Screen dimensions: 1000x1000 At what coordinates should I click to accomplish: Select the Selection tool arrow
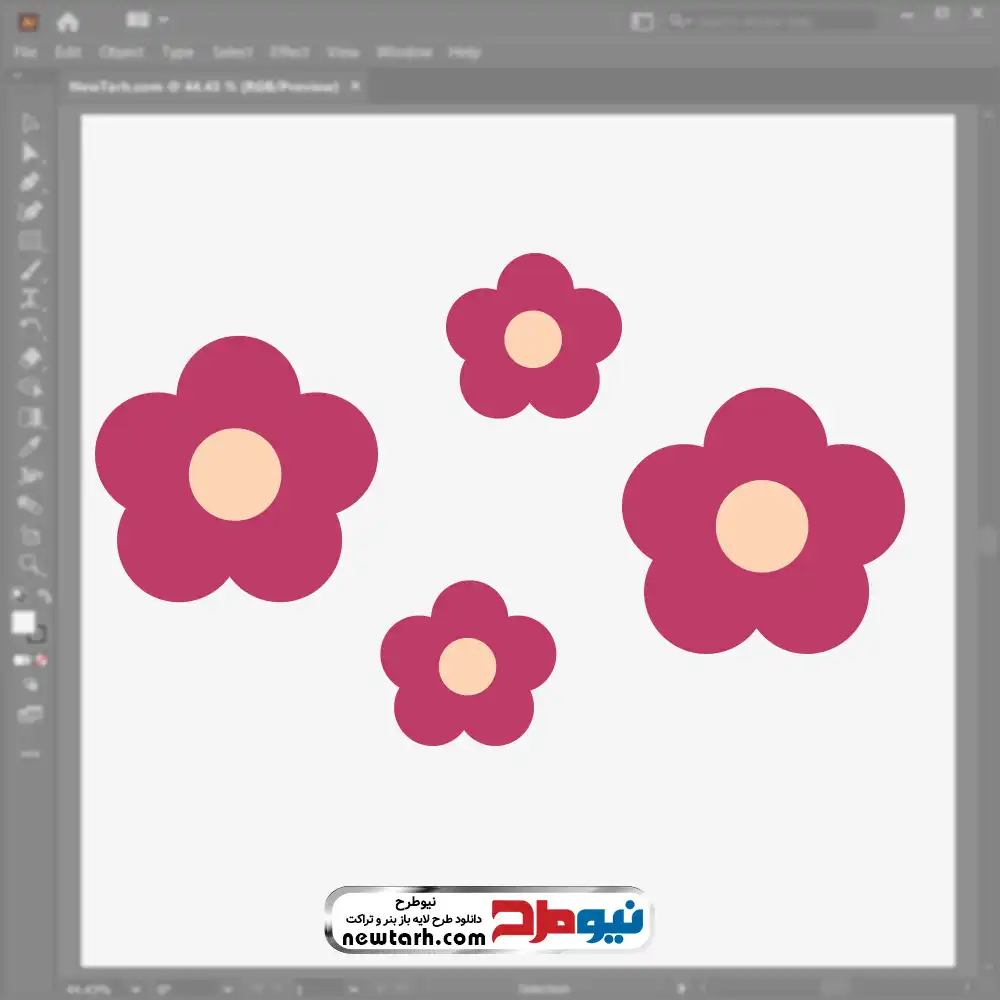30,123
